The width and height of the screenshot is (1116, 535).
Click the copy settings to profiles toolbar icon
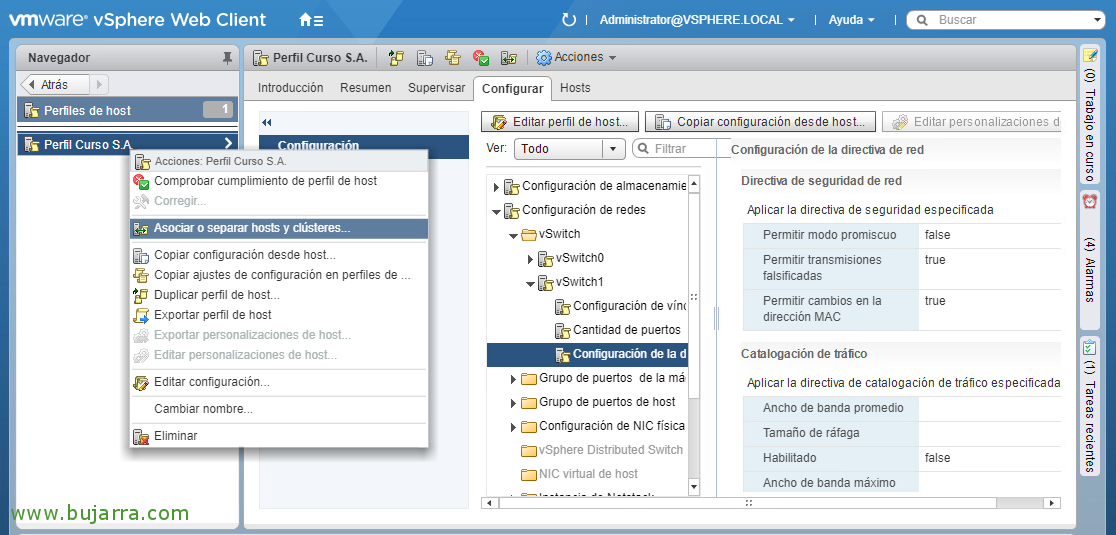tap(453, 58)
